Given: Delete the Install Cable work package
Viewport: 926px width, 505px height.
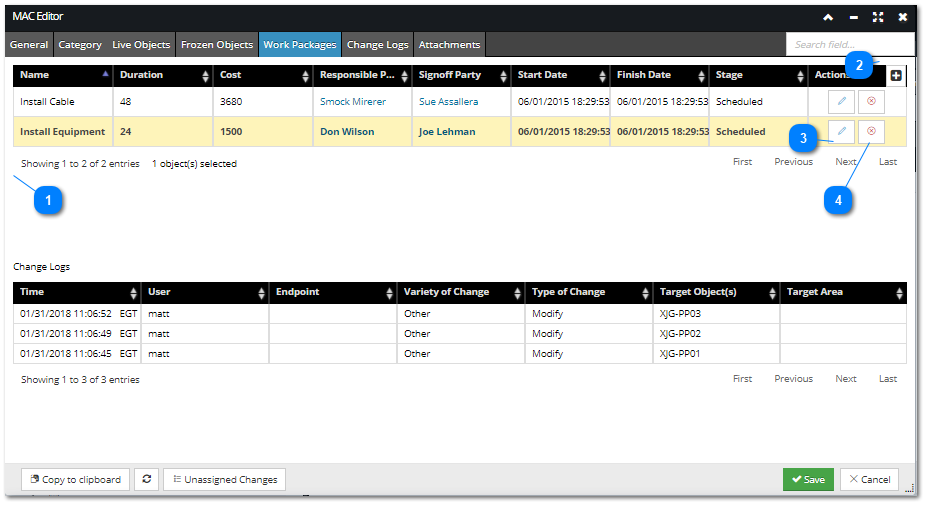Looking at the screenshot, I should click(871, 102).
